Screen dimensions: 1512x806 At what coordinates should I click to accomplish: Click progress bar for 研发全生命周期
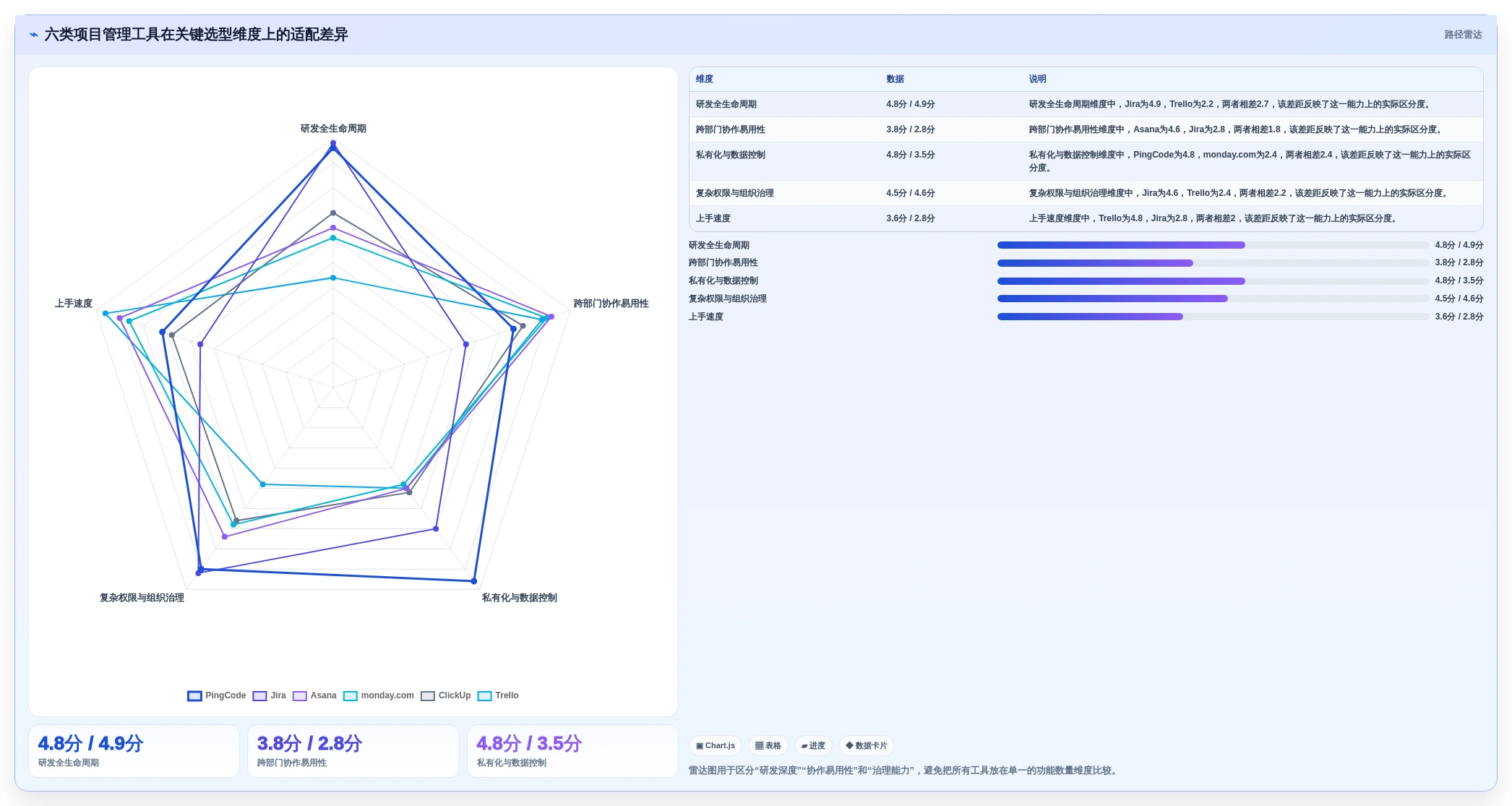1213,245
